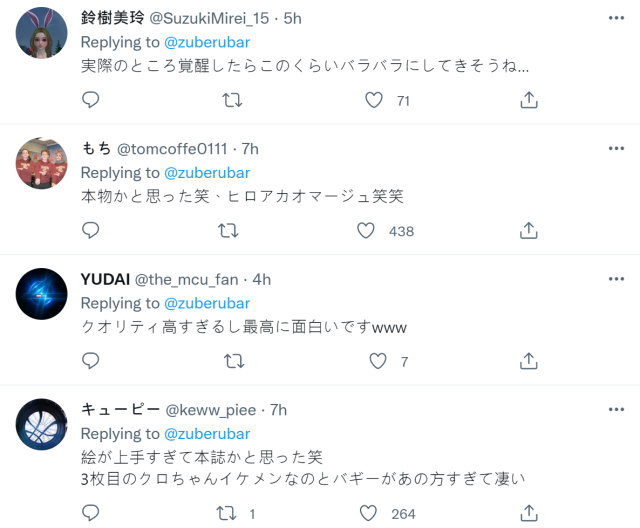Reply to YUDAI's tweet
The height and width of the screenshot is (528, 640).
click(90, 361)
